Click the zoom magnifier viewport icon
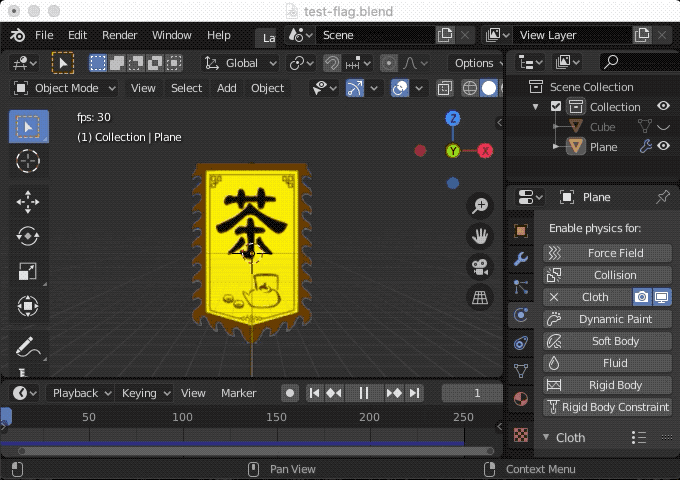Image resolution: width=680 pixels, height=480 pixels. 481,206
